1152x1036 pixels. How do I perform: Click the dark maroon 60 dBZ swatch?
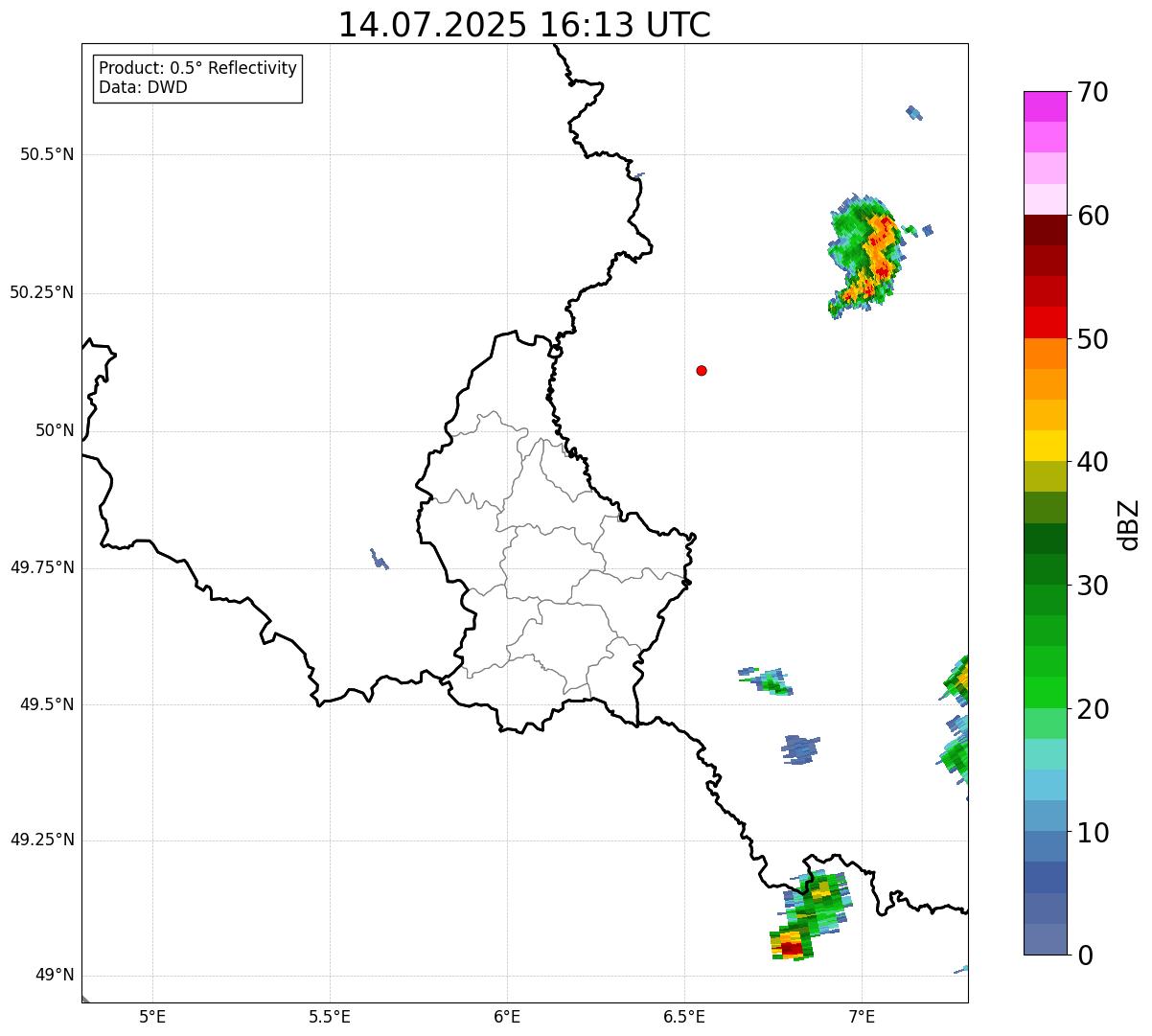1045,230
